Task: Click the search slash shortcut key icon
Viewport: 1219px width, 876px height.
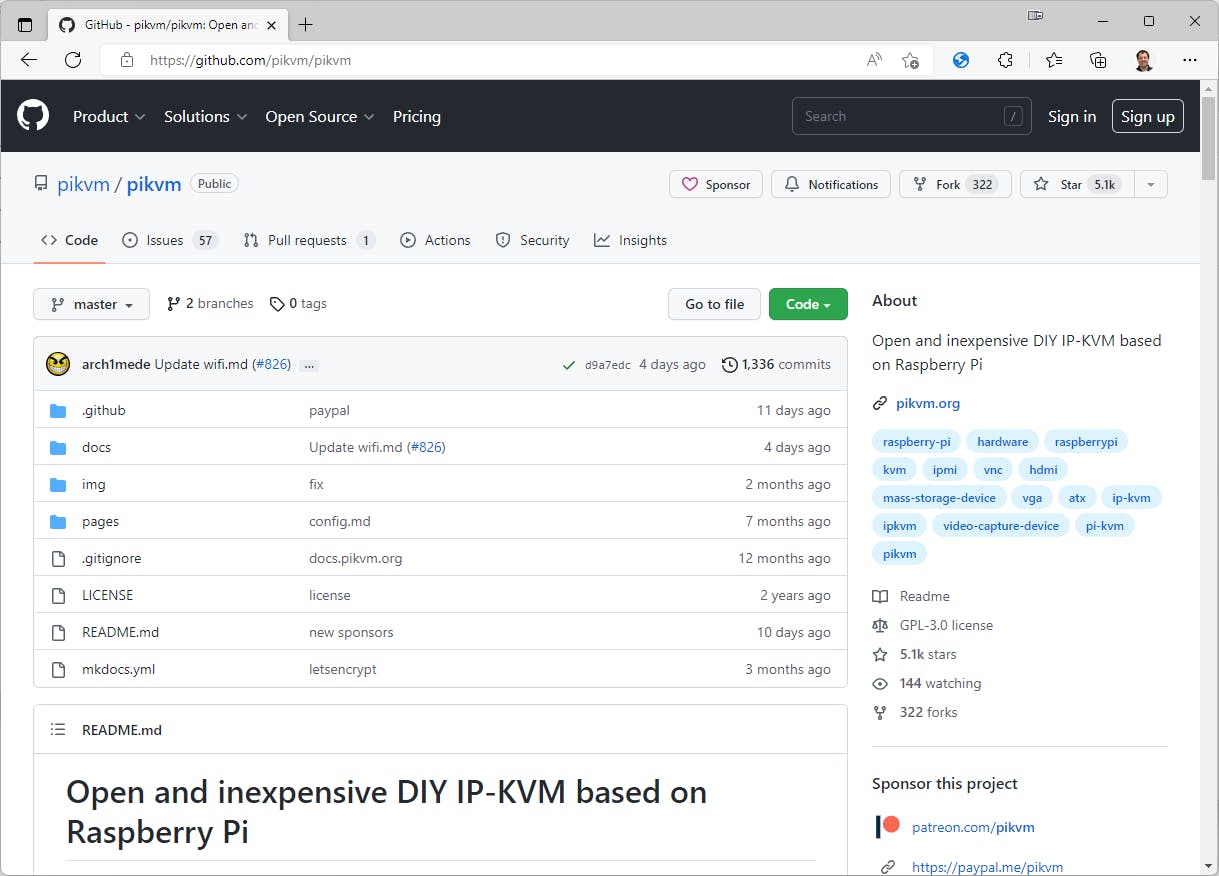Action: [1013, 116]
